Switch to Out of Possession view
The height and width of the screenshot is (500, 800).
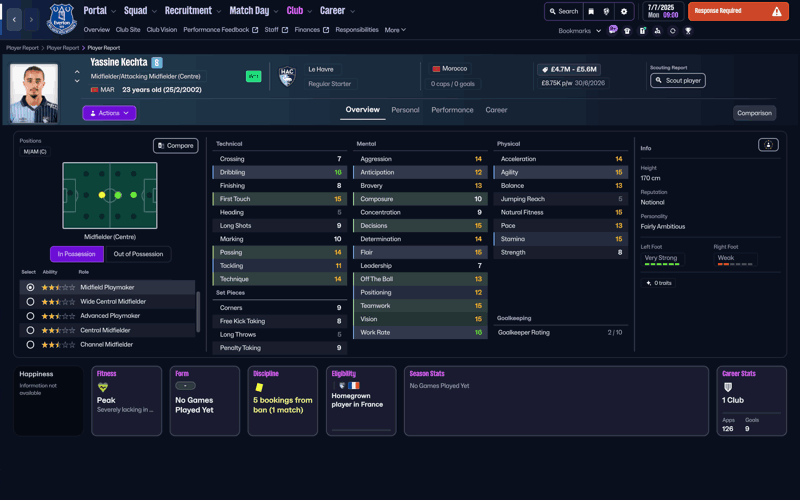pyautogui.click(x=138, y=254)
